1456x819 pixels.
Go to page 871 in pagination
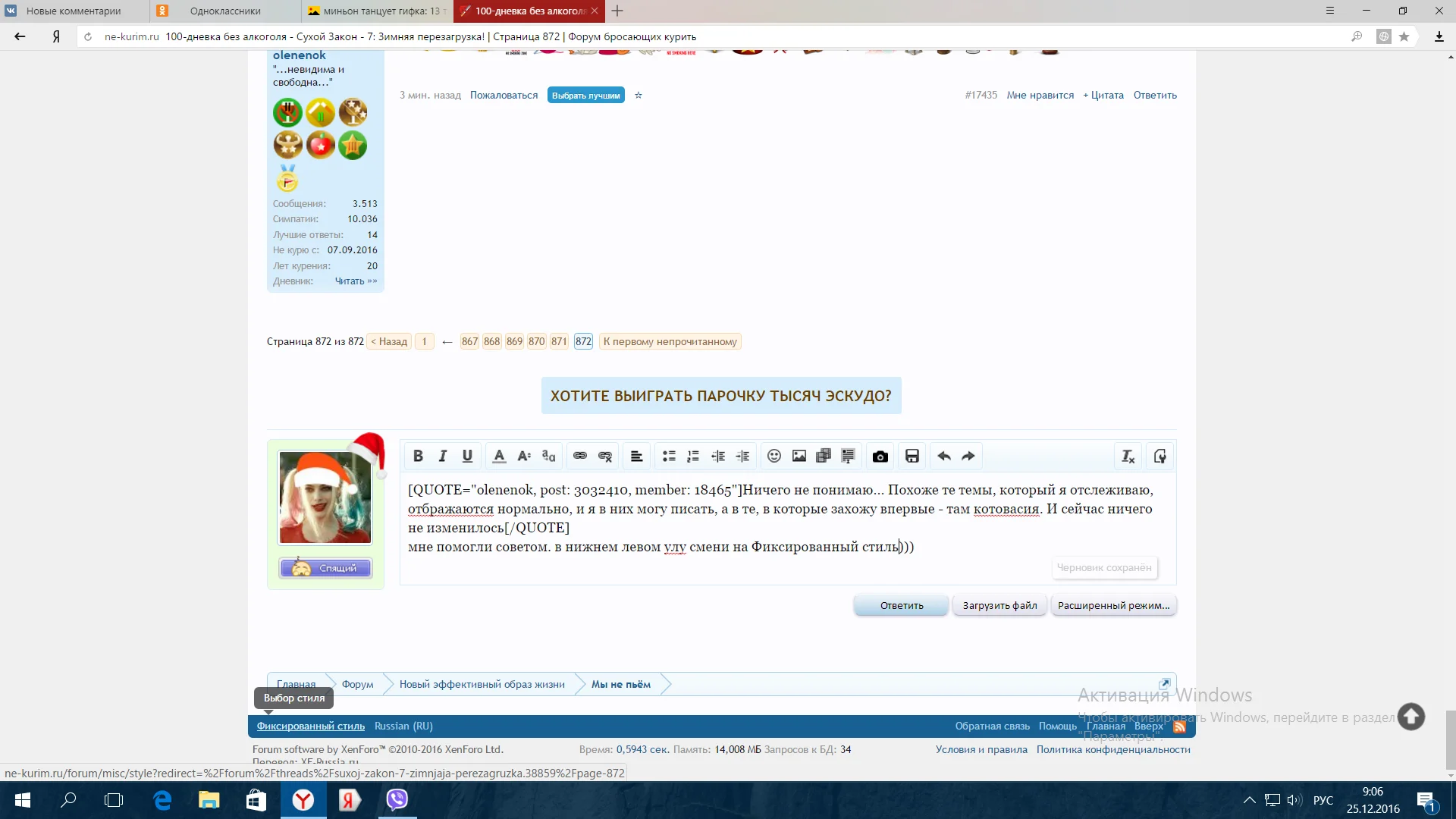(x=559, y=341)
